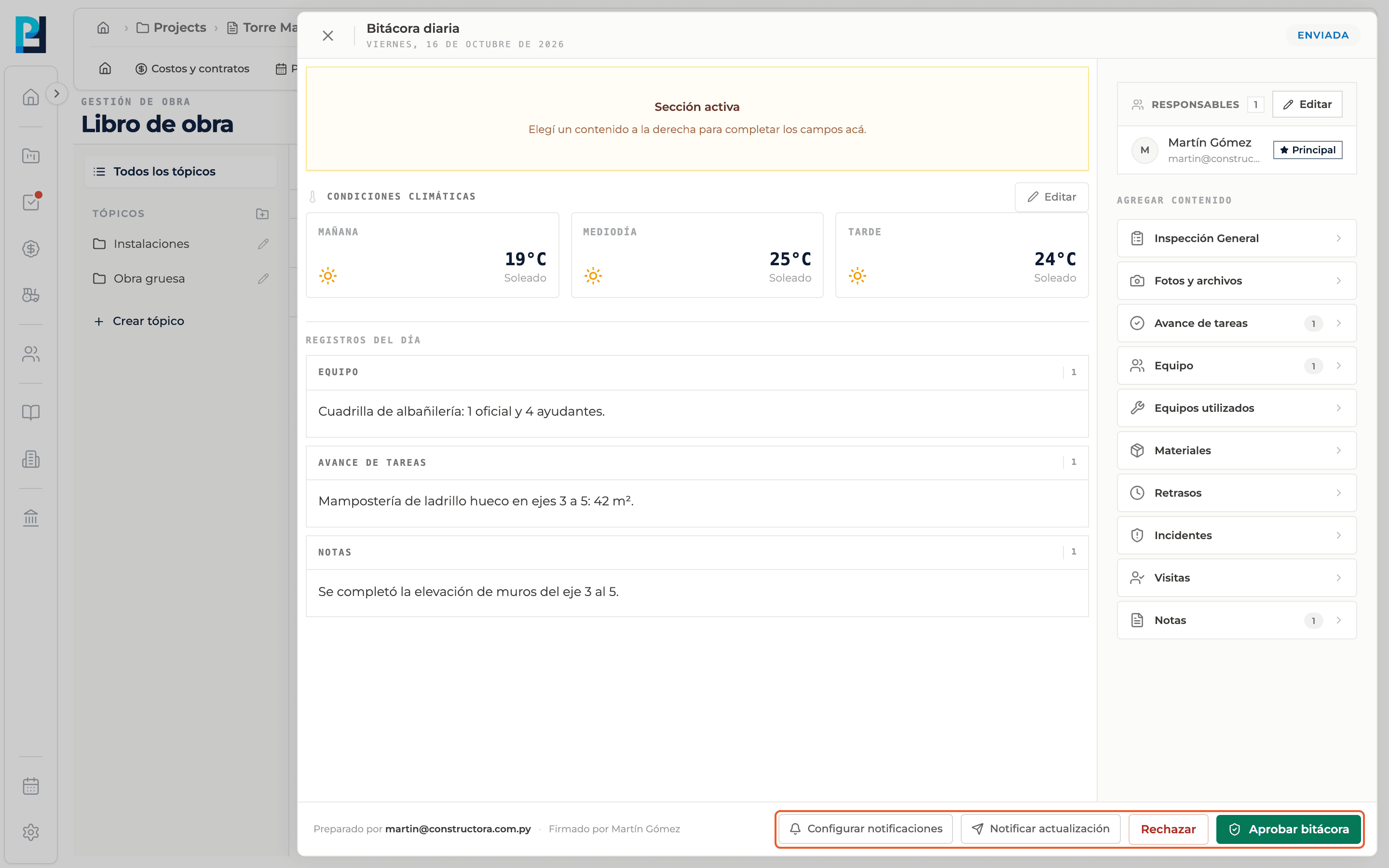
Task: Open the settings gear in the sidebar
Action: coord(31,832)
